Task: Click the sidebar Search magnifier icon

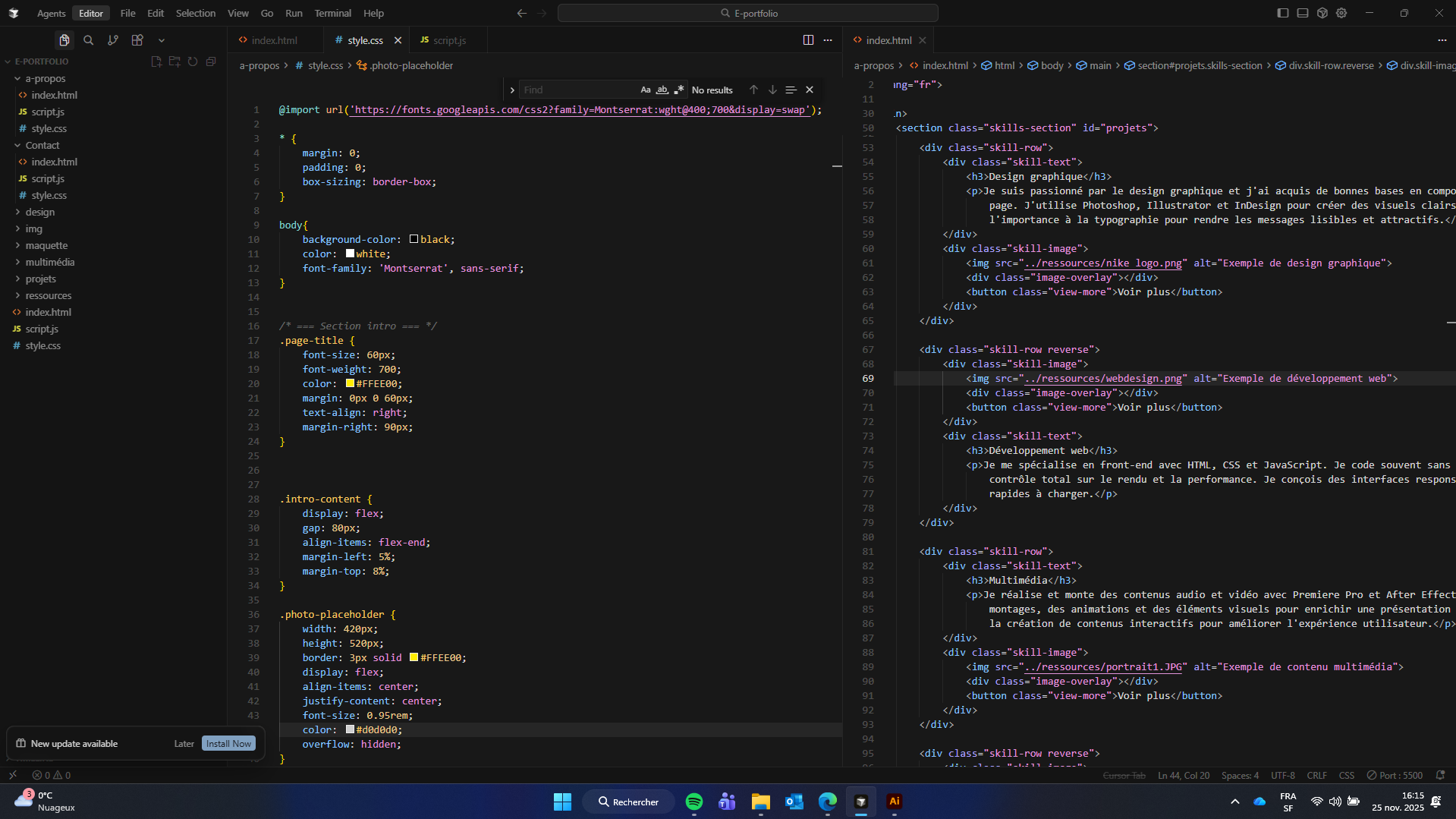Action: pyautogui.click(x=89, y=40)
